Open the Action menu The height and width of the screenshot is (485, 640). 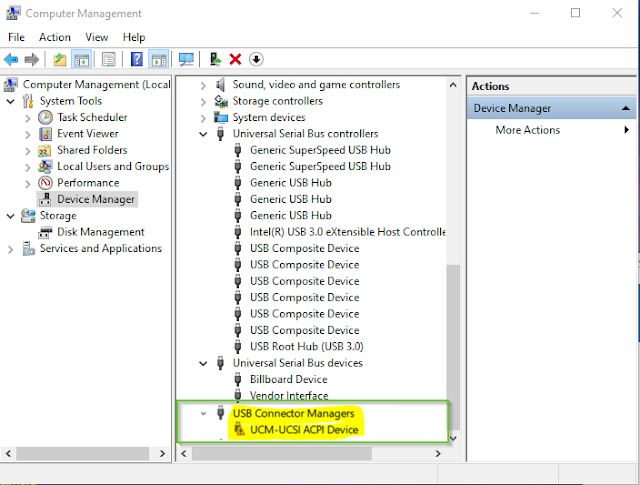(55, 38)
